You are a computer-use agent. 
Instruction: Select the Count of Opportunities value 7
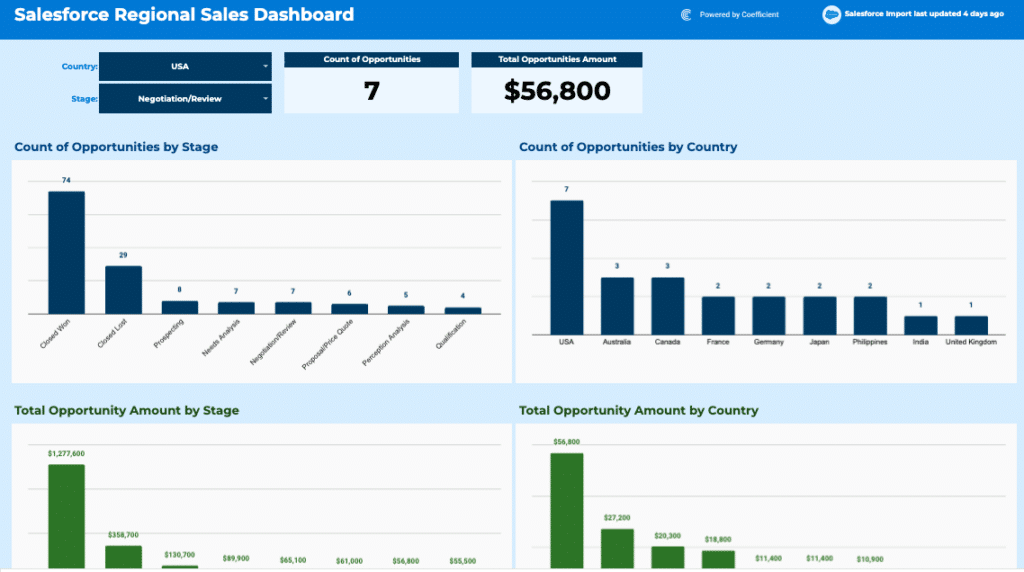372,91
